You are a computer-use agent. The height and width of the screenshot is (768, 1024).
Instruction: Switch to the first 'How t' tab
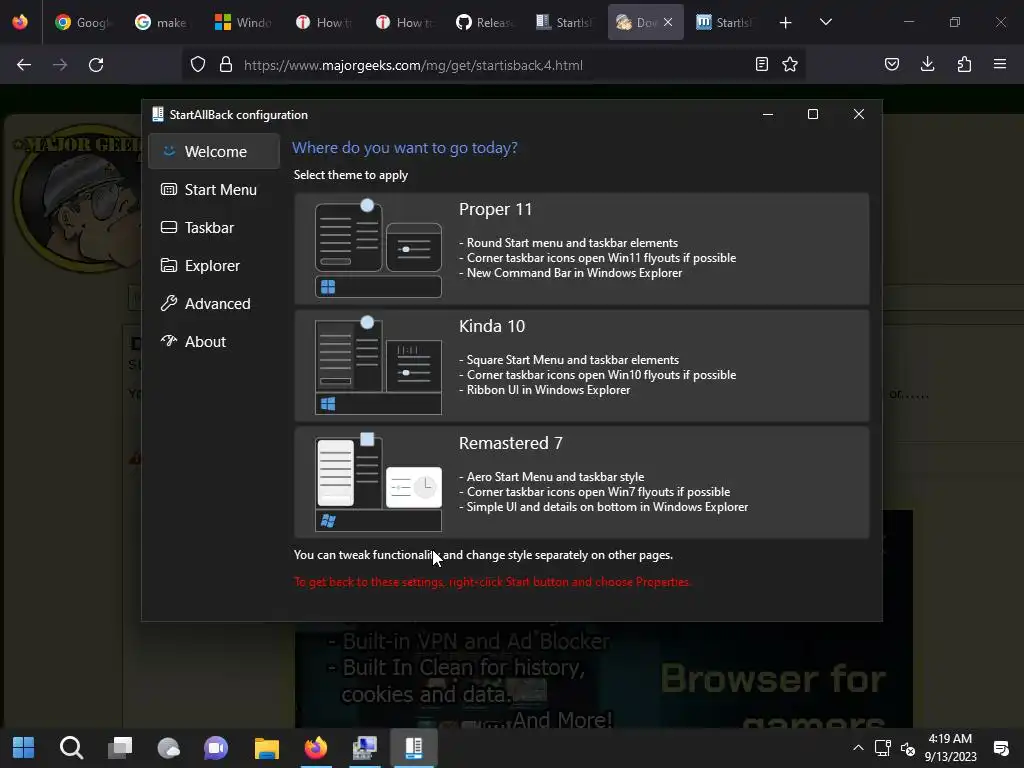point(323,23)
